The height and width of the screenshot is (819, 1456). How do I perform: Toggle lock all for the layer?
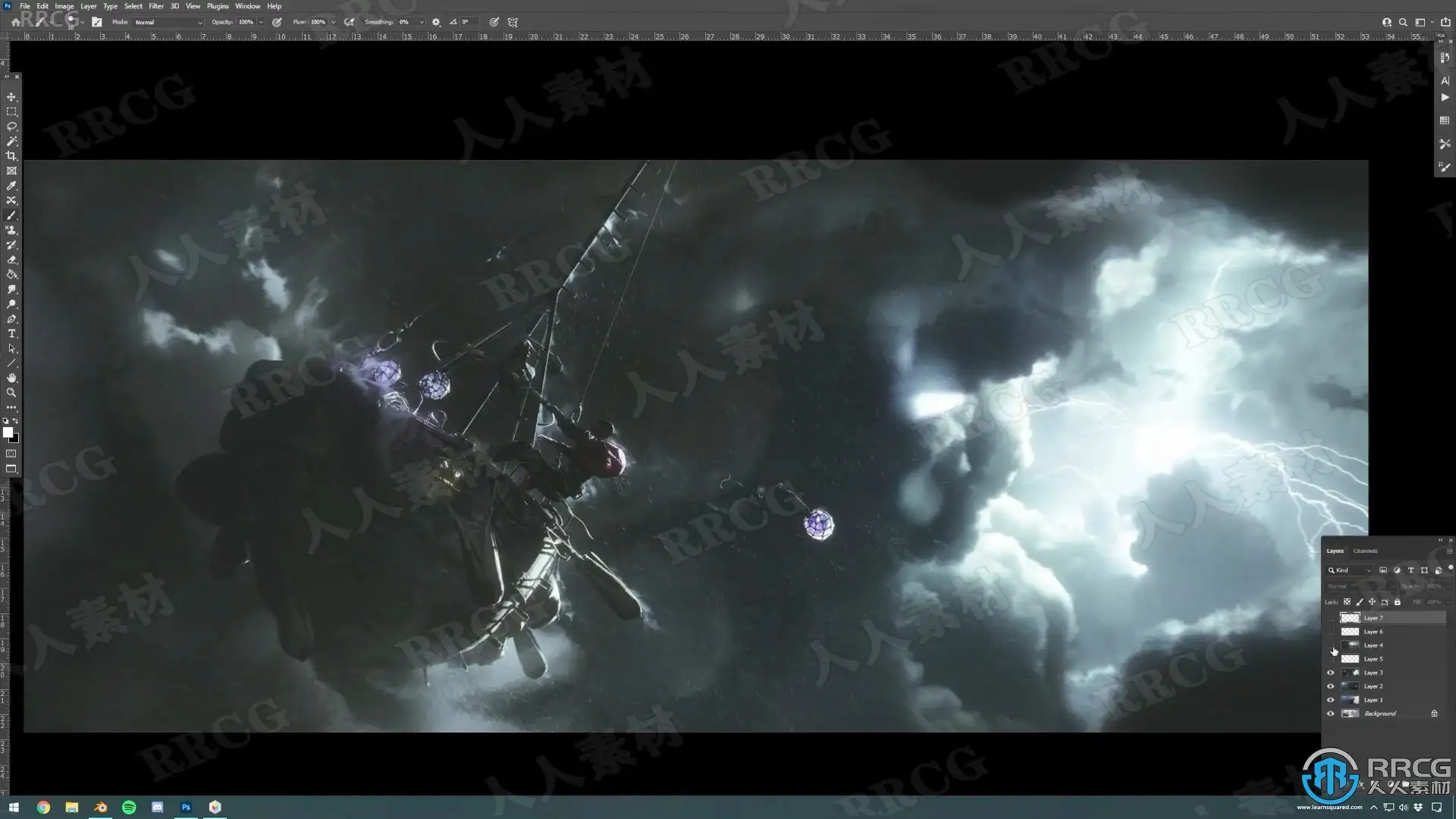click(1397, 602)
